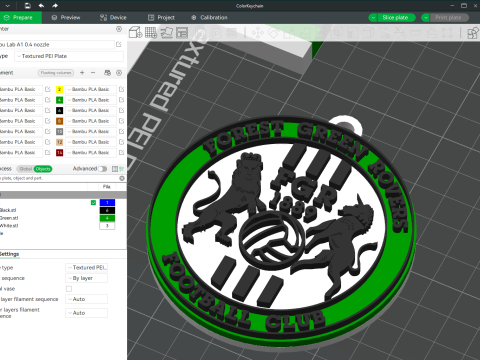Image resolution: width=480 pixels, height=360 pixels.
Task: Edit the Bambu Lab A1 0.4 nozzle preset
Action: tap(119, 44)
